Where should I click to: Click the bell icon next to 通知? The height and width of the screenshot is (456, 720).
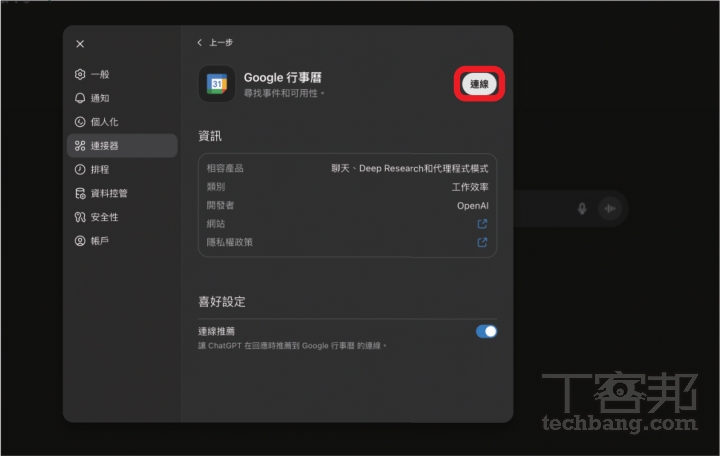point(80,98)
